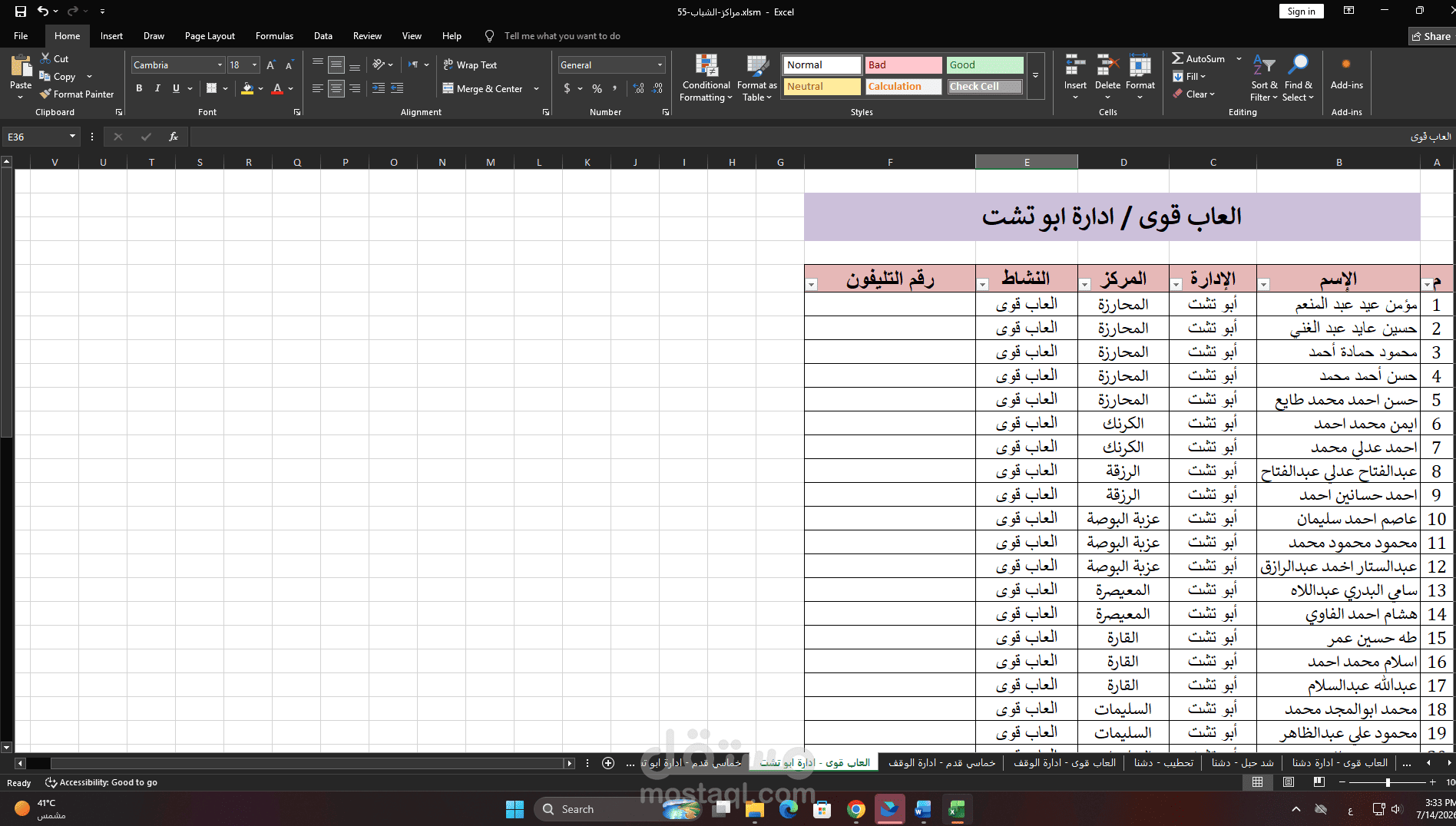Toggle Merge & Center
This screenshot has height=826, width=1456.
click(x=483, y=89)
